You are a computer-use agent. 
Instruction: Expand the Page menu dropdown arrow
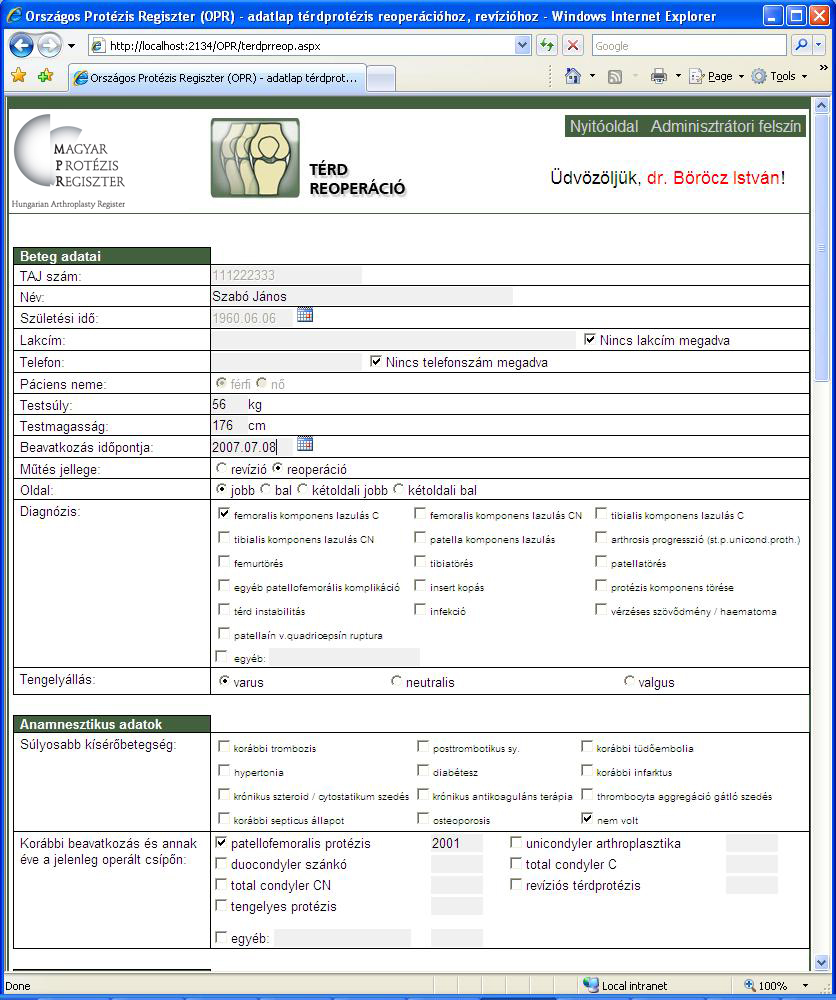[741, 77]
